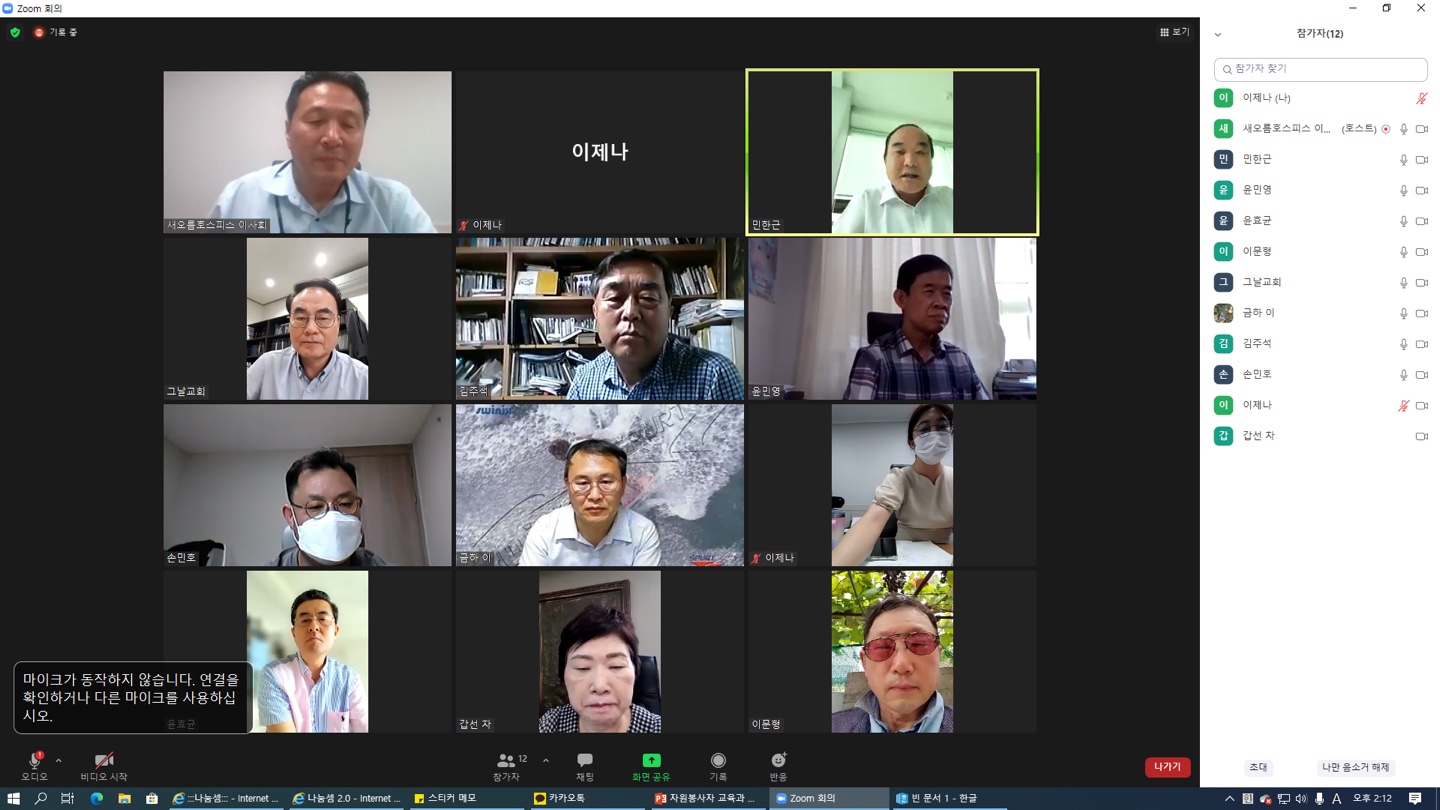Unmute 이제나 (나) with the red muted mic icon
The height and width of the screenshot is (810, 1440).
1421,98
